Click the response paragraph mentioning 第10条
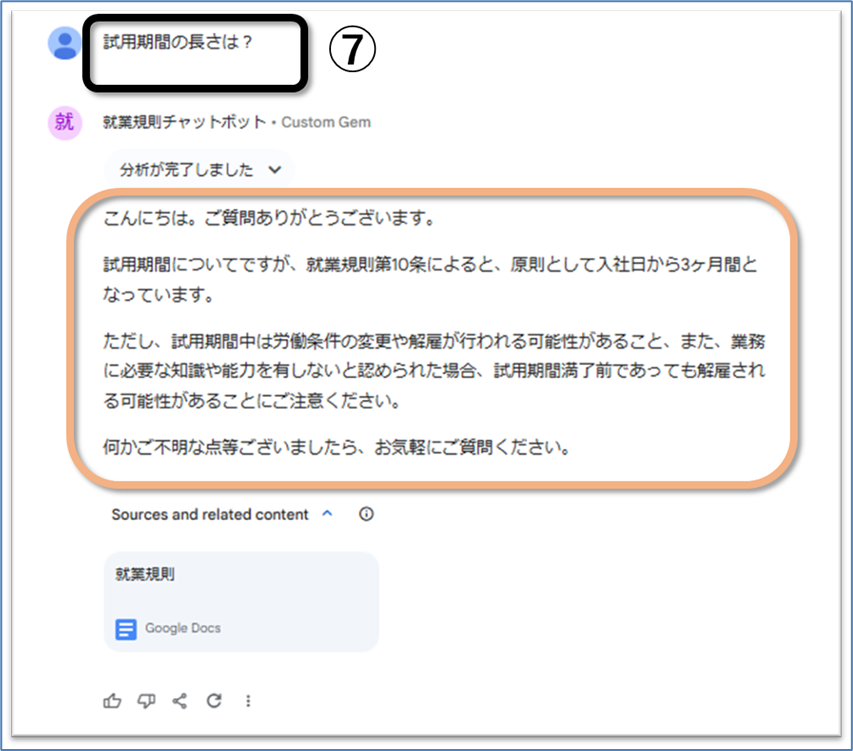The image size is (853, 751). tap(430, 280)
